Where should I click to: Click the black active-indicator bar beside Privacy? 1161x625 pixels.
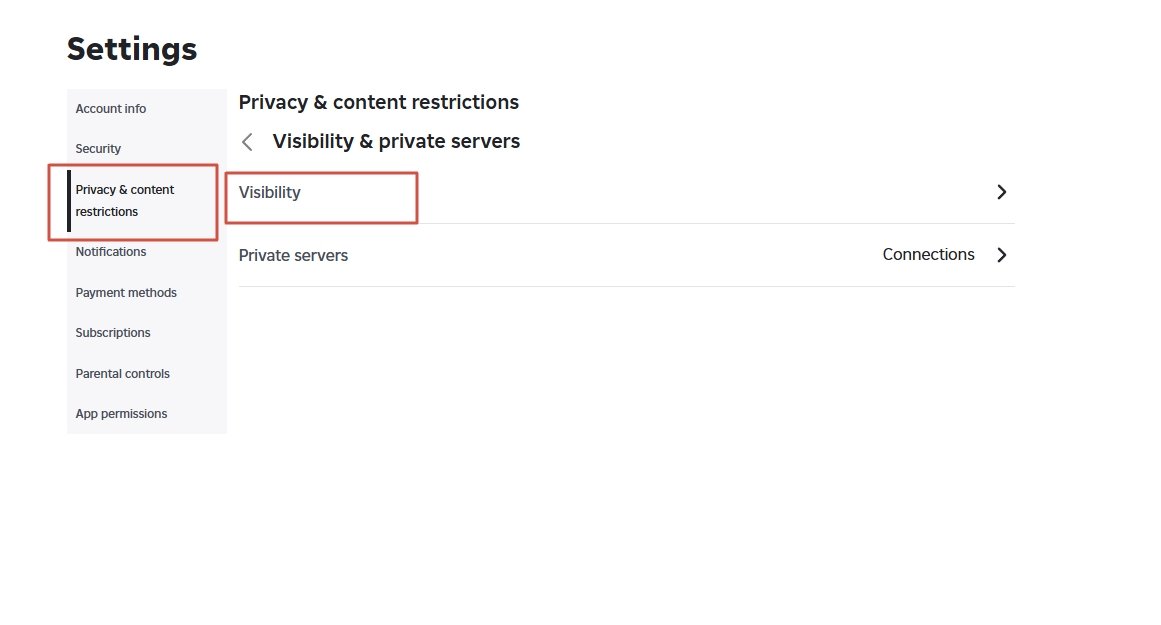69,201
